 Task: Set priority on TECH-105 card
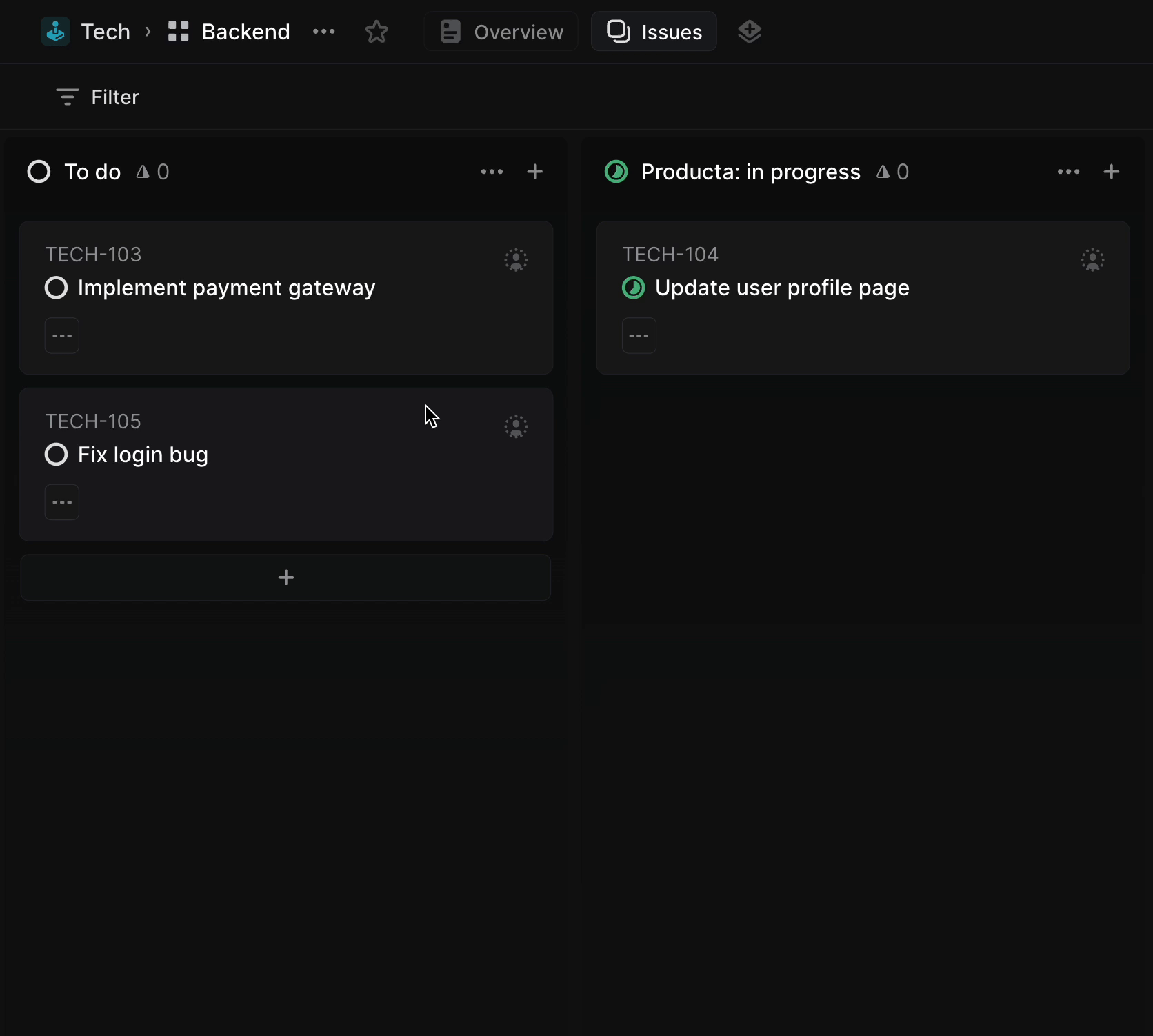62,502
